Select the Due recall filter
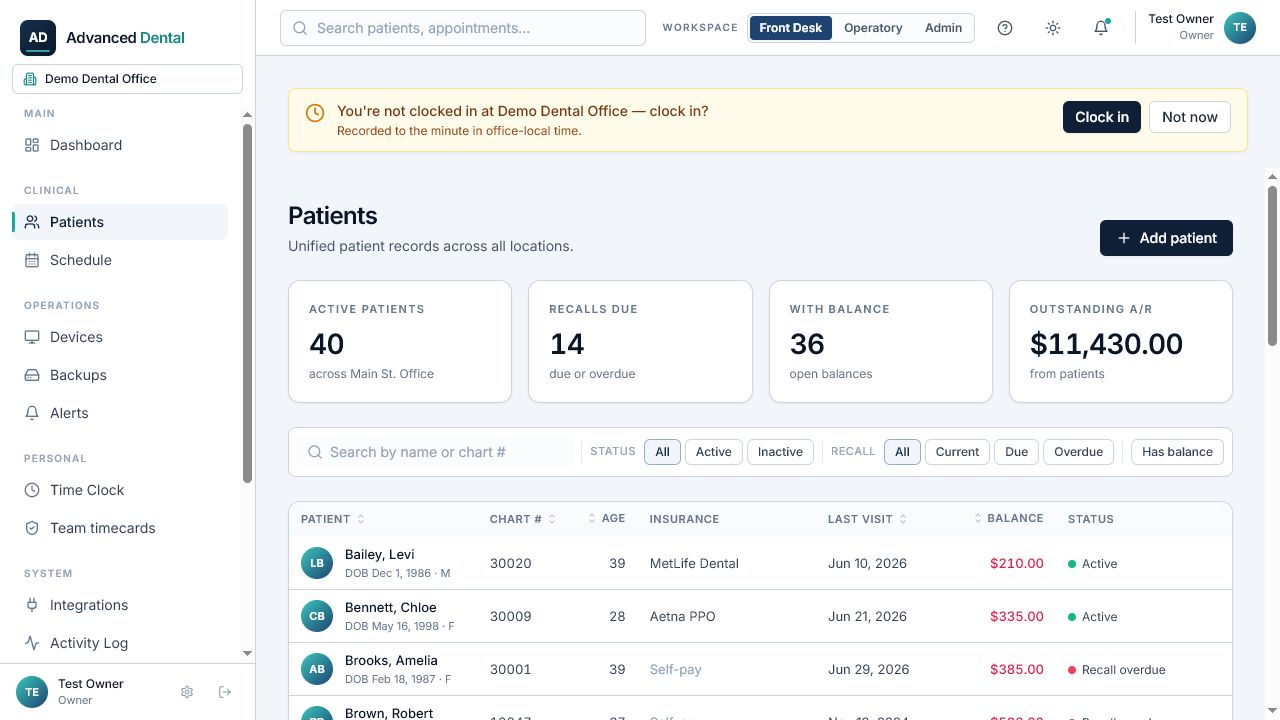The width and height of the screenshot is (1280, 720). click(1017, 452)
